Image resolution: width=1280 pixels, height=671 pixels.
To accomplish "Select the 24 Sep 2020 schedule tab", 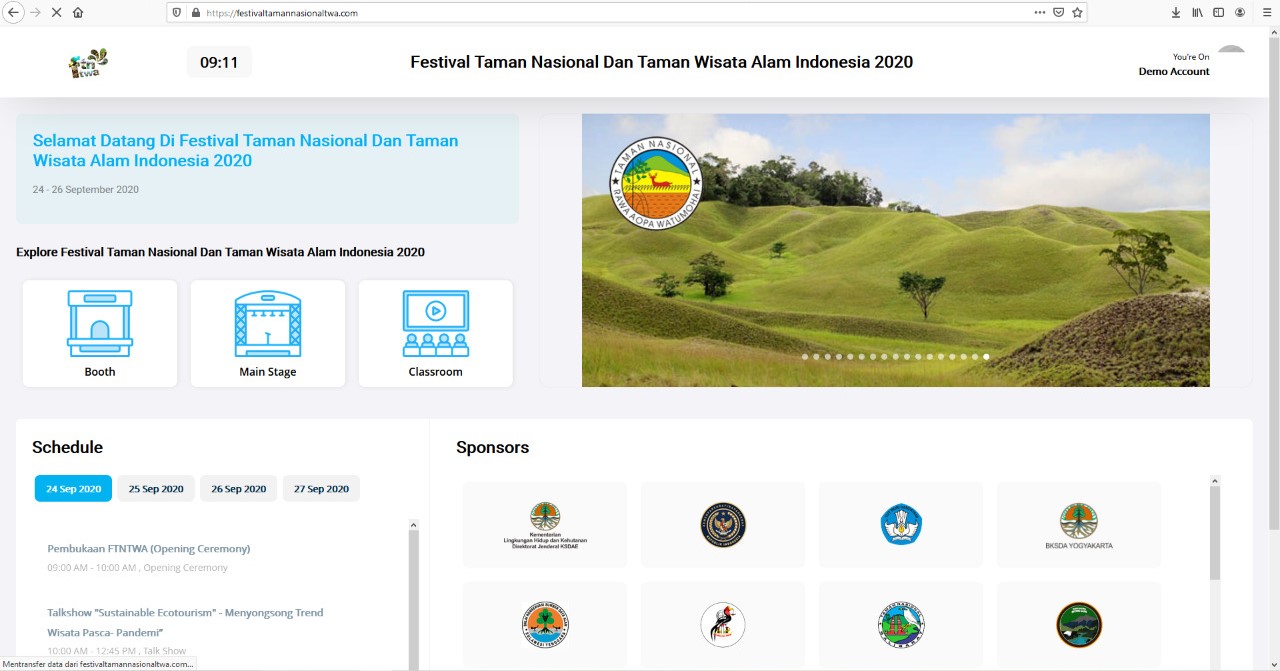I will (x=73, y=489).
